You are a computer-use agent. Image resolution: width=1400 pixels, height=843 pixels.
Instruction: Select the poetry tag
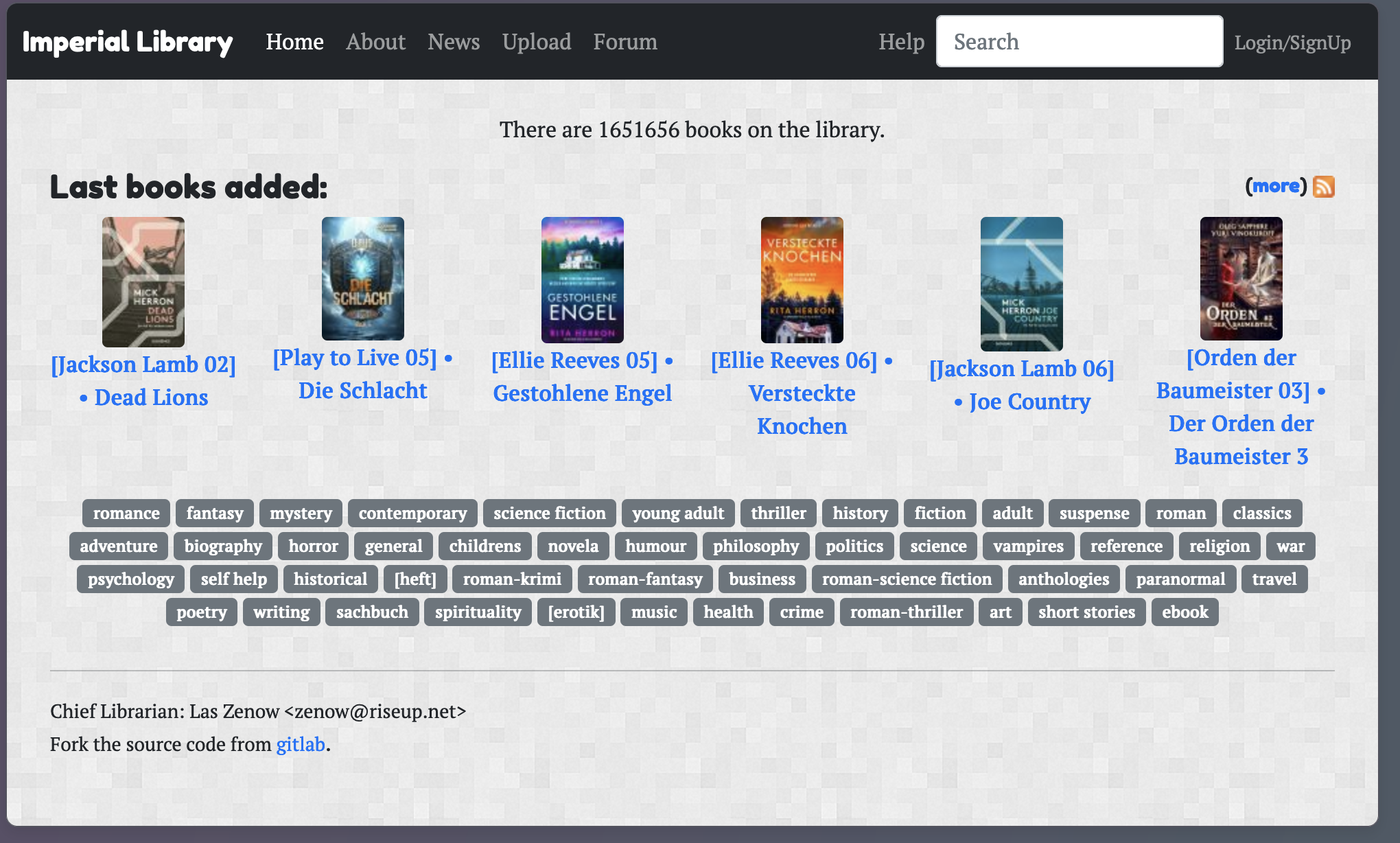tap(202, 612)
